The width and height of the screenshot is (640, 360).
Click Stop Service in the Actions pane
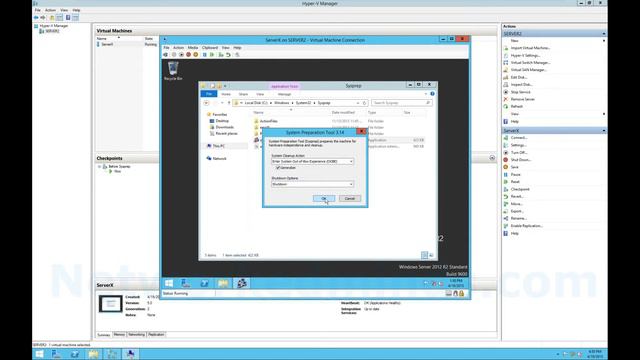tap(520, 92)
